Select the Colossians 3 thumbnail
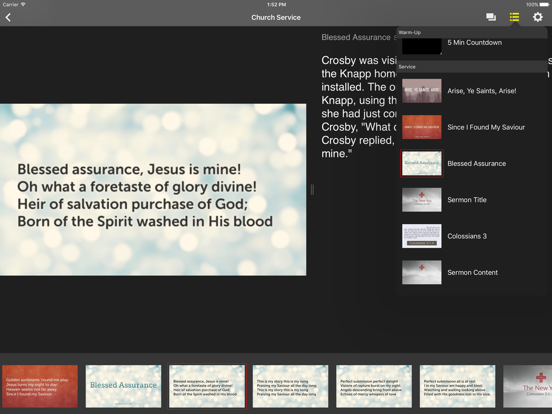 (422, 236)
